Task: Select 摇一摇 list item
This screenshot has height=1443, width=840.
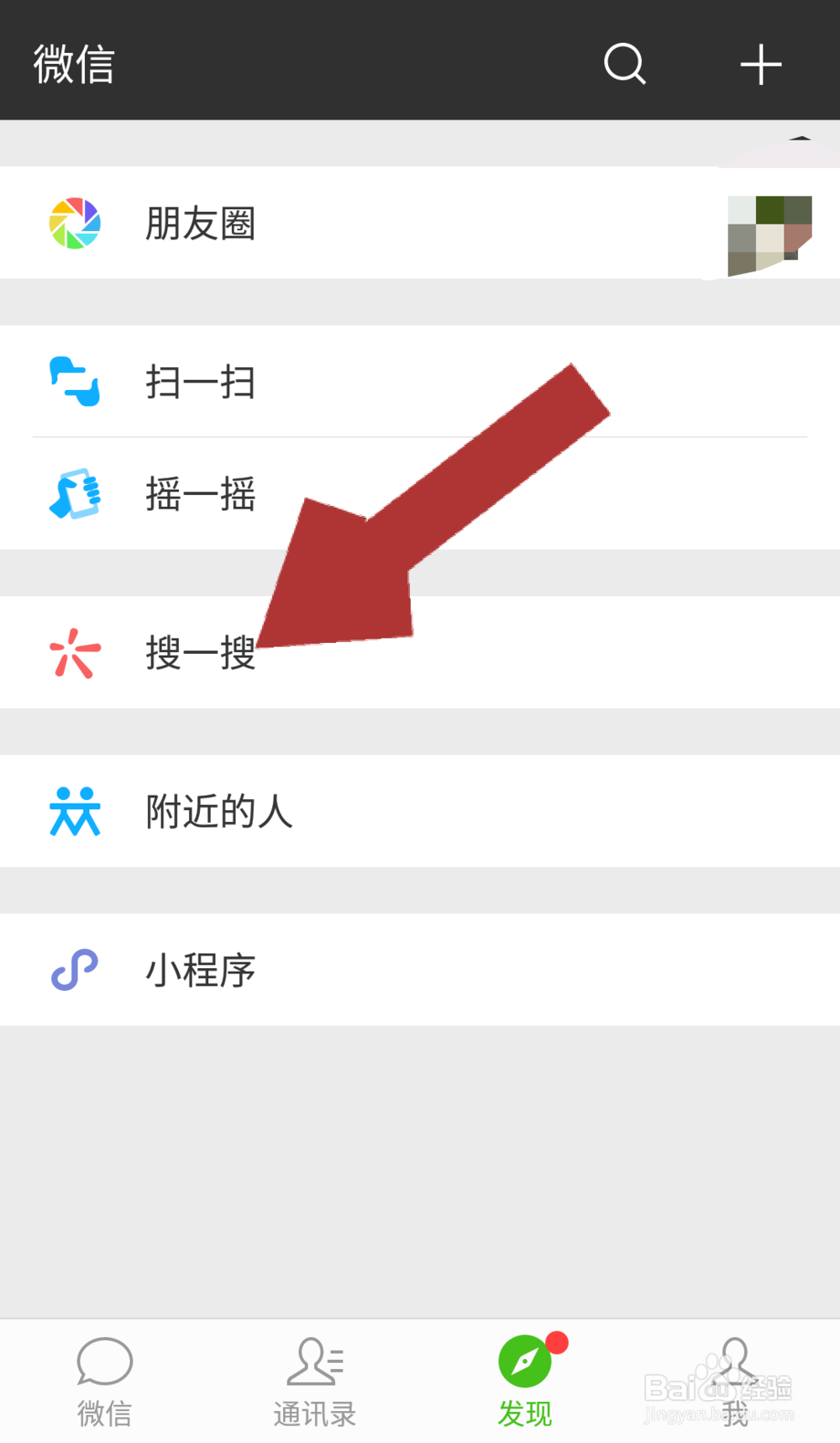Action: [x=420, y=494]
